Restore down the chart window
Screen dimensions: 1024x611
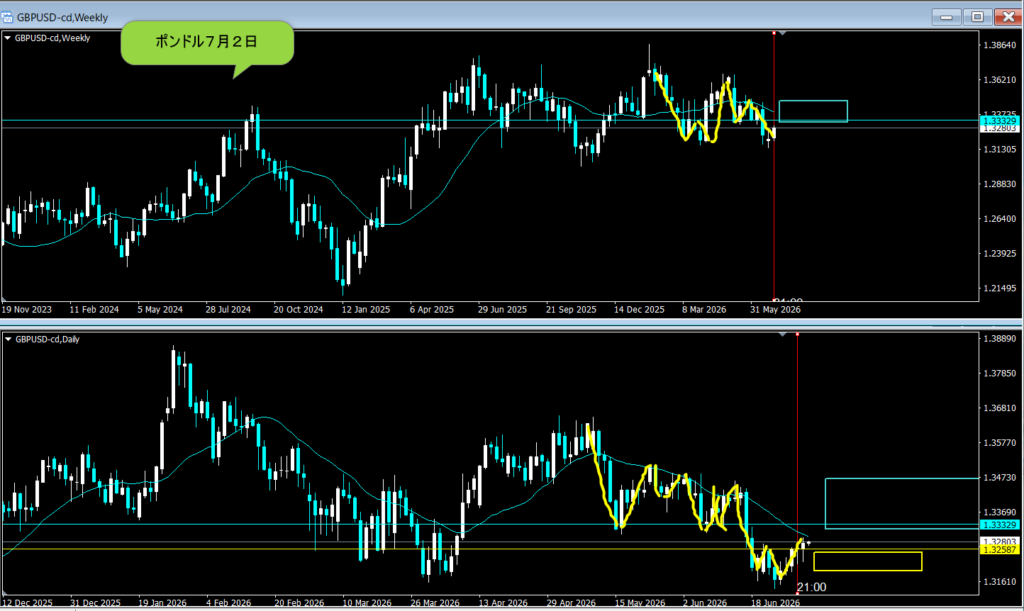[x=978, y=17]
